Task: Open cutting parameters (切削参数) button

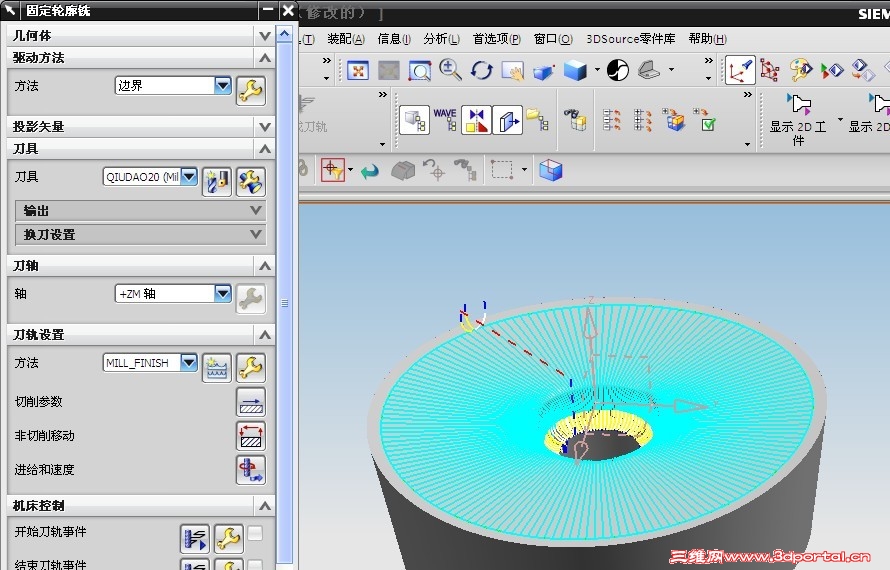Action: point(251,403)
